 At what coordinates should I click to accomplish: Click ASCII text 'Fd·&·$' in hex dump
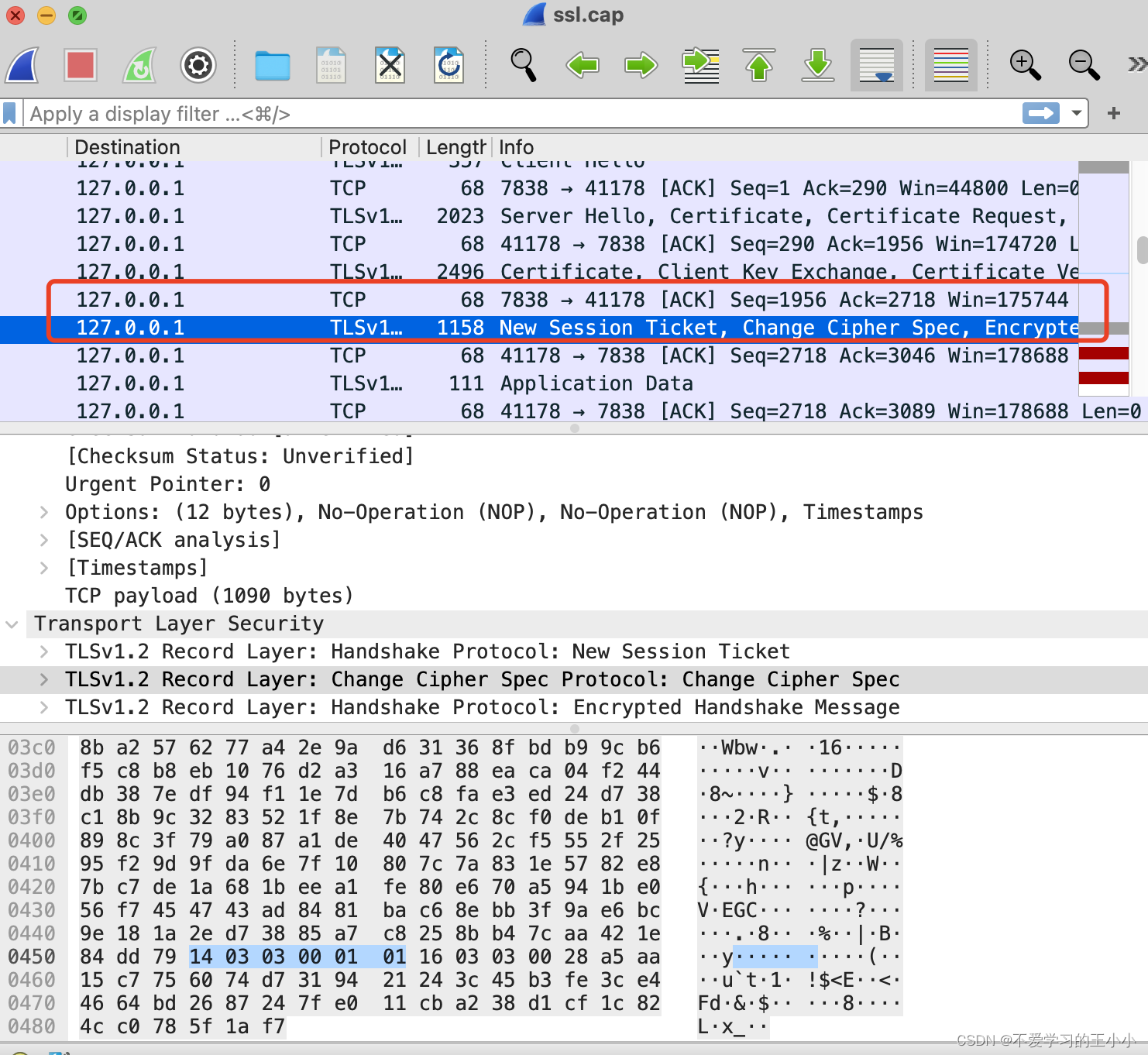734,1003
